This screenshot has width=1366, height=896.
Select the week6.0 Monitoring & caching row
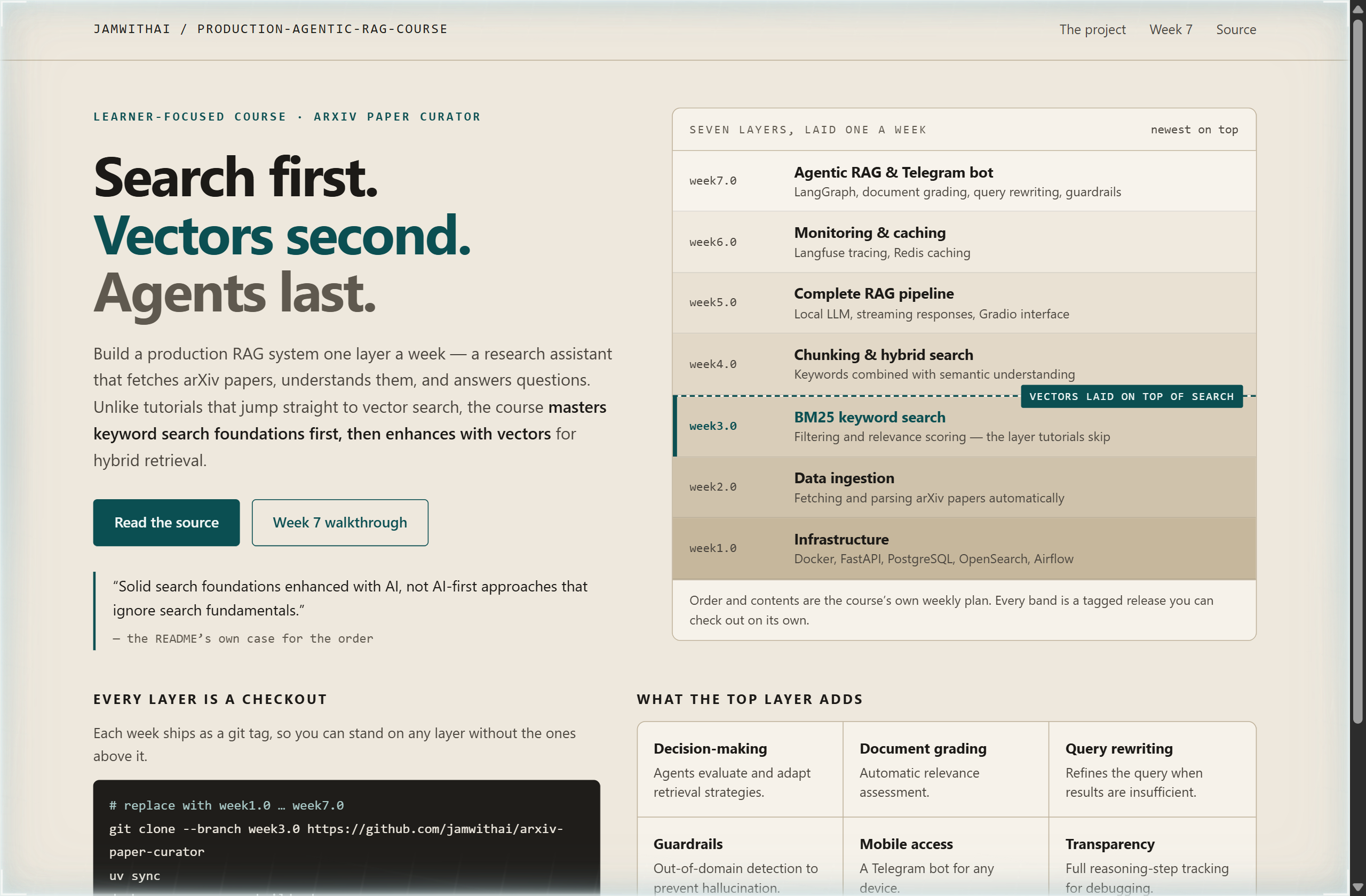click(x=964, y=242)
